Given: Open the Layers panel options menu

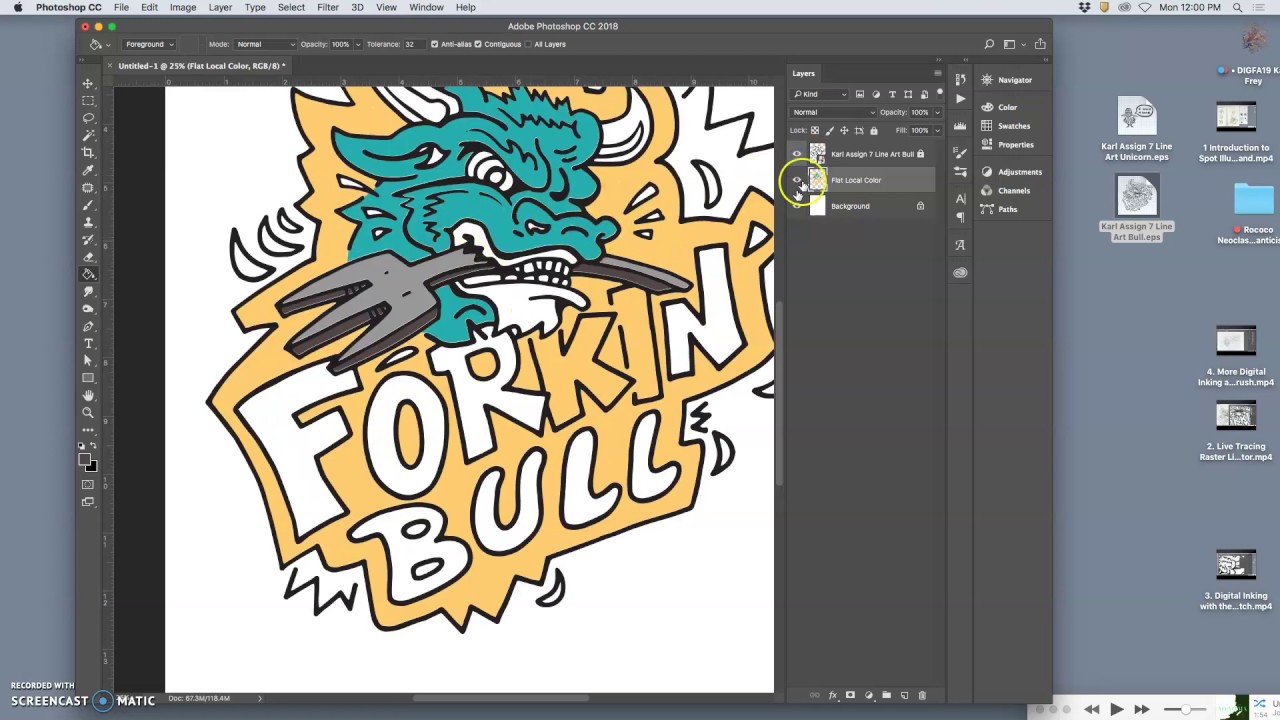Looking at the screenshot, I should pos(938,73).
